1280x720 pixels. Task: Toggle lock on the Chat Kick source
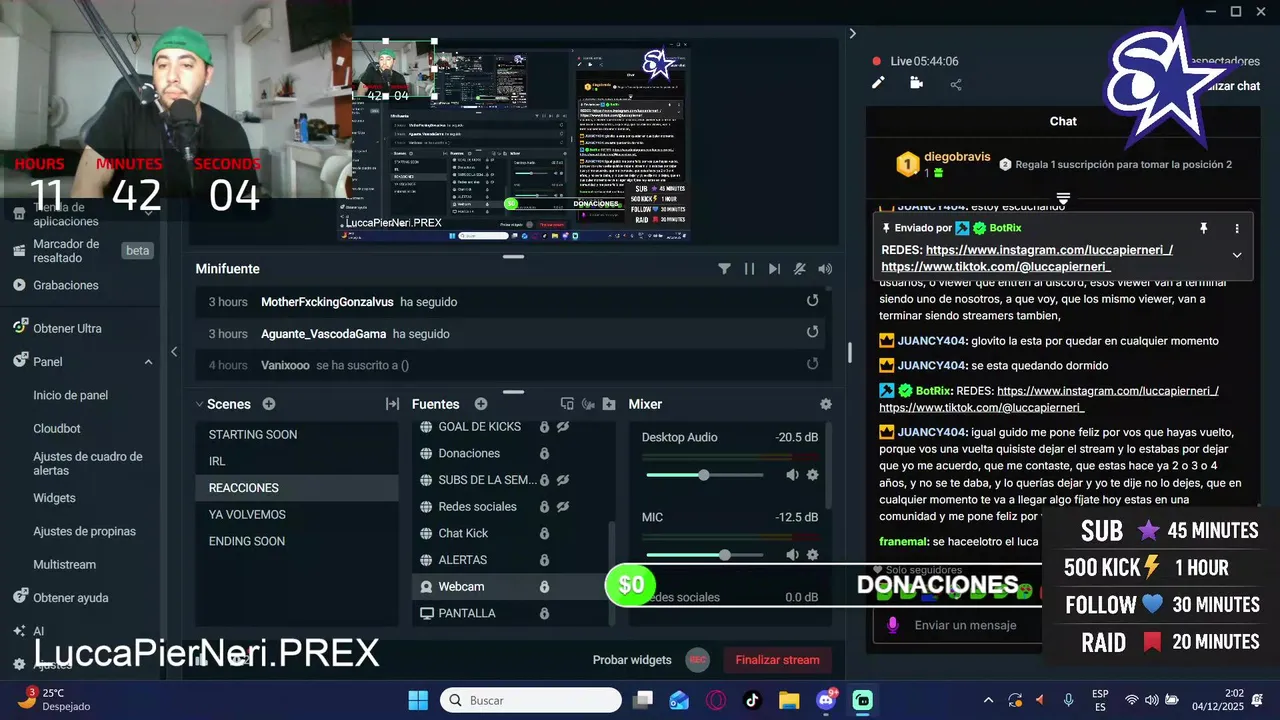[x=544, y=533]
